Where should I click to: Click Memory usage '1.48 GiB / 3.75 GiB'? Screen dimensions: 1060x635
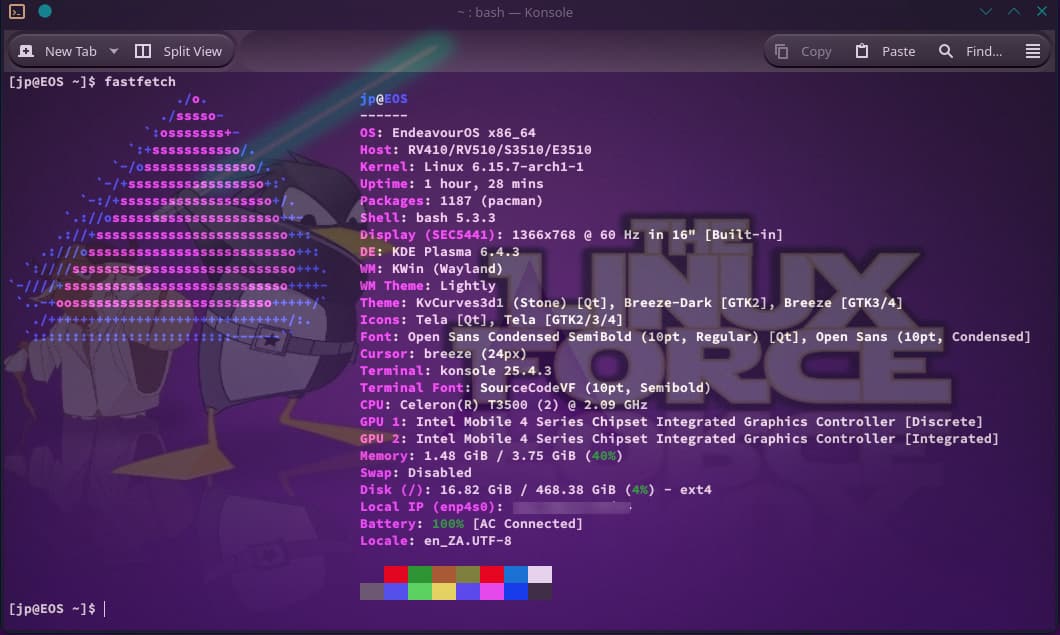pos(500,456)
